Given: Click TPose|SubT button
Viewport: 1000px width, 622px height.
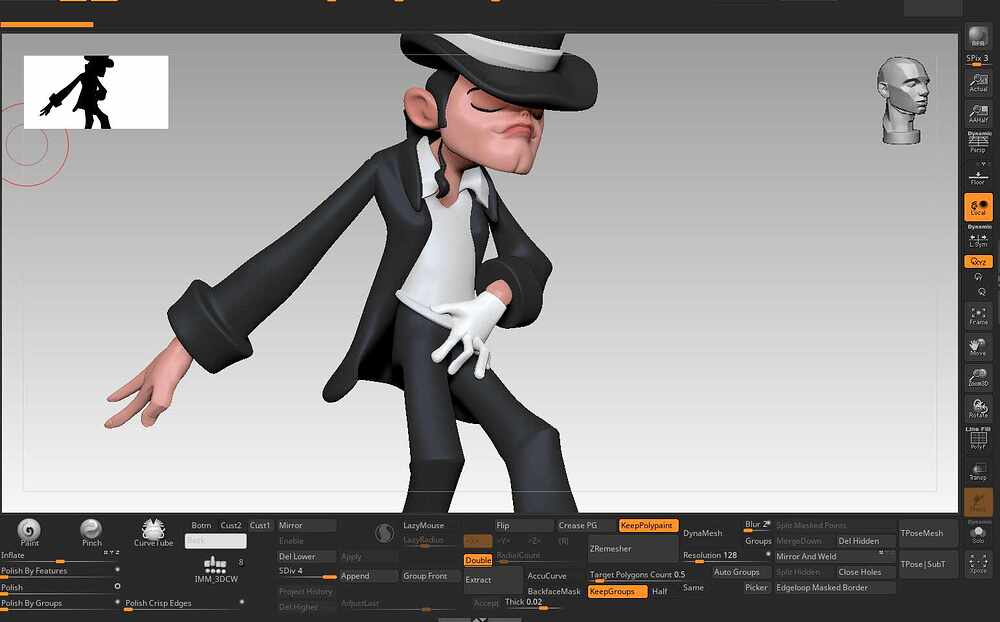Looking at the screenshot, I should tap(928, 565).
